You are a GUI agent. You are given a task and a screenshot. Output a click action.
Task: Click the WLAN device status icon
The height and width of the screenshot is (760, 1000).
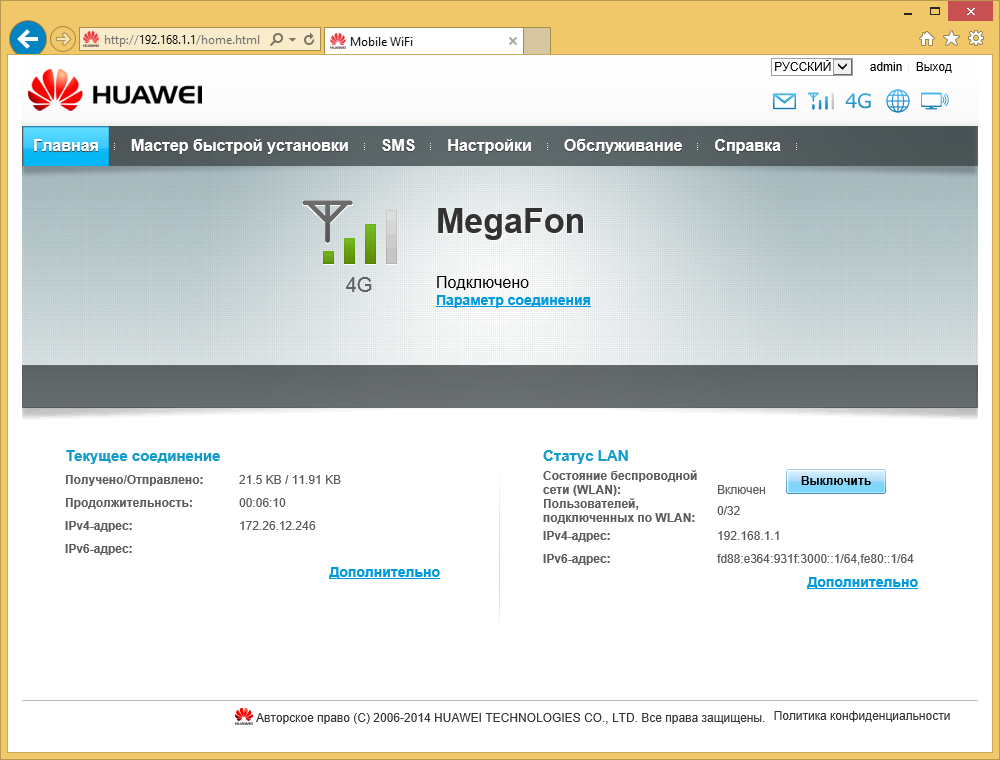[934, 101]
